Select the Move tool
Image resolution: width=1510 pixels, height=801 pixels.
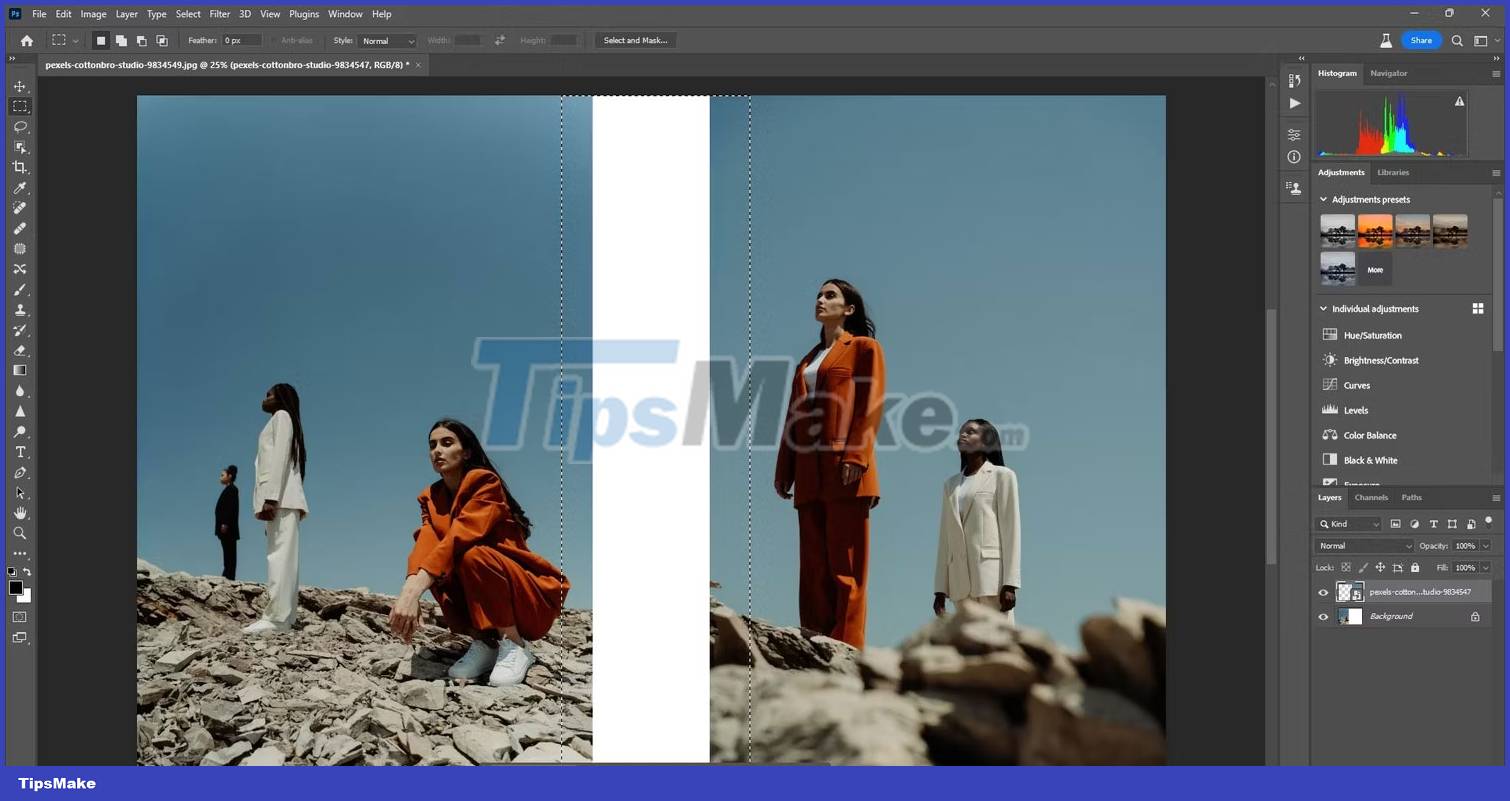tap(19, 86)
